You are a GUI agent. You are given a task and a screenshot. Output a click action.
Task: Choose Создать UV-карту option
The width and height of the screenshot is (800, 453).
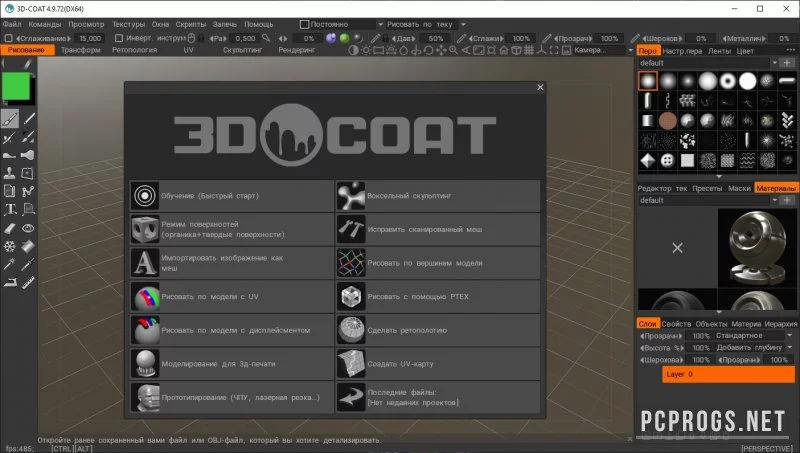(x=438, y=364)
